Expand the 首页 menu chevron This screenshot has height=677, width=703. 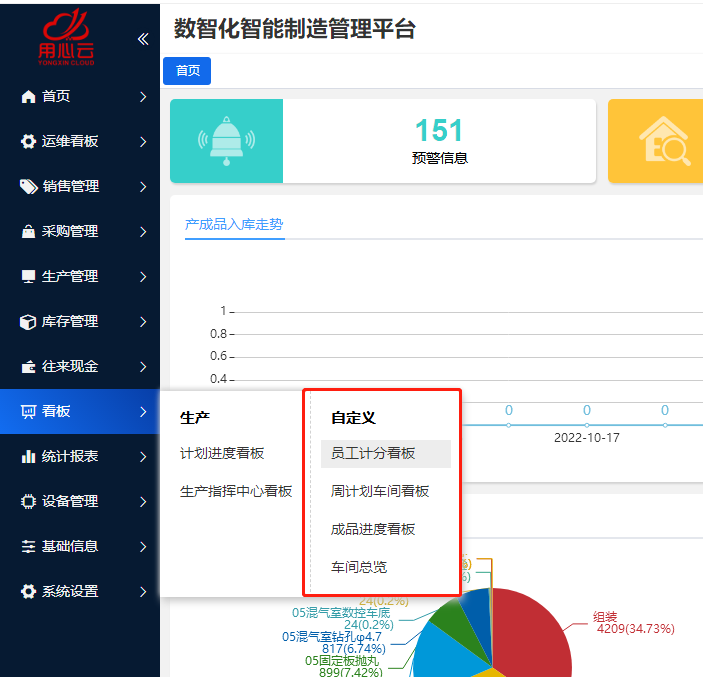(x=143, y=97)
